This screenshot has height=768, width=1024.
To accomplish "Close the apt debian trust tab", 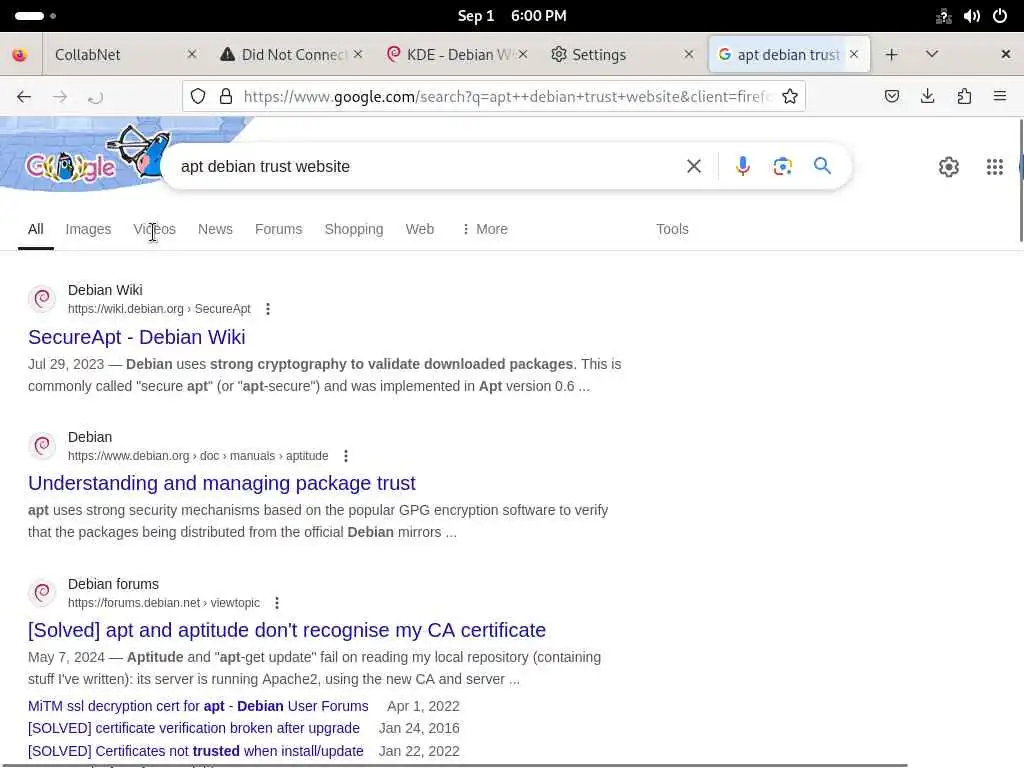I will coord(854,54).
